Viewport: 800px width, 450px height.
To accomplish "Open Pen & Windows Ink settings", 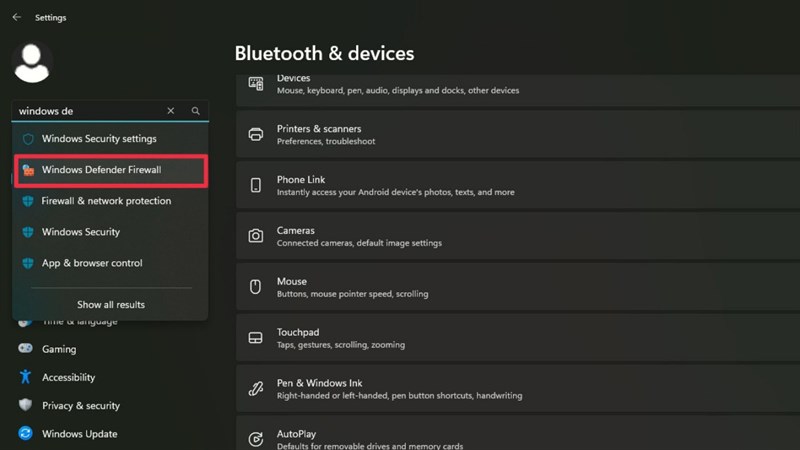I will click(x=518, y=389).
